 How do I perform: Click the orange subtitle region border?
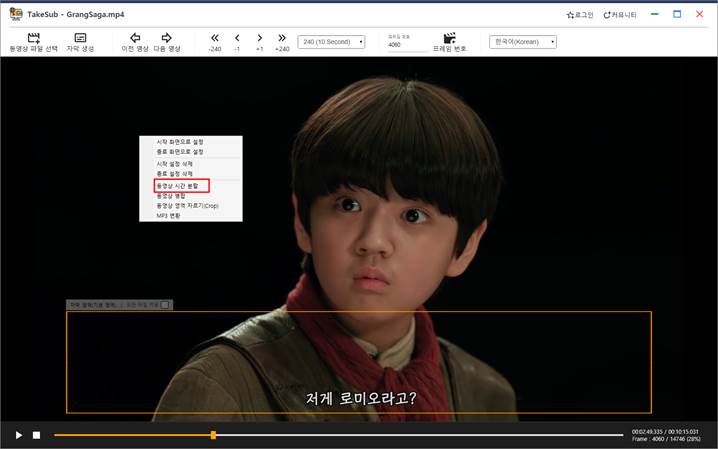tap(359, 312)
